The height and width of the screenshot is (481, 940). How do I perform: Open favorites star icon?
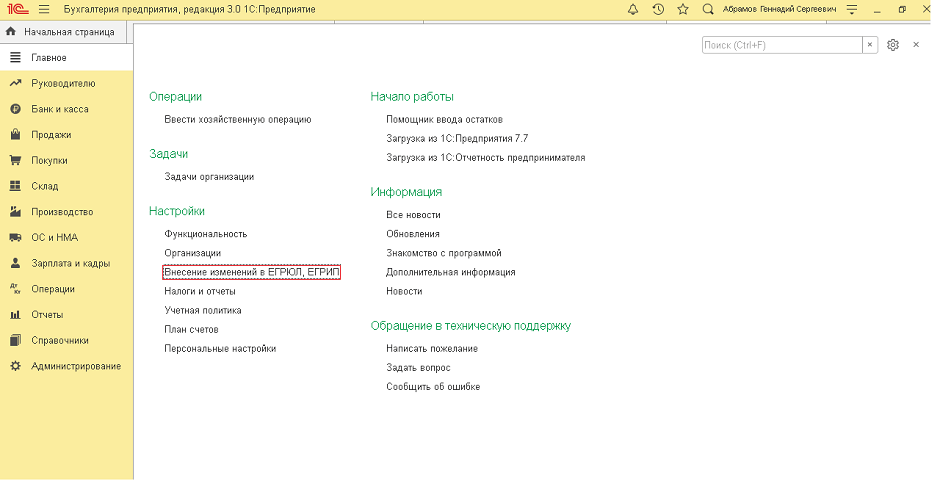(683, 10)
